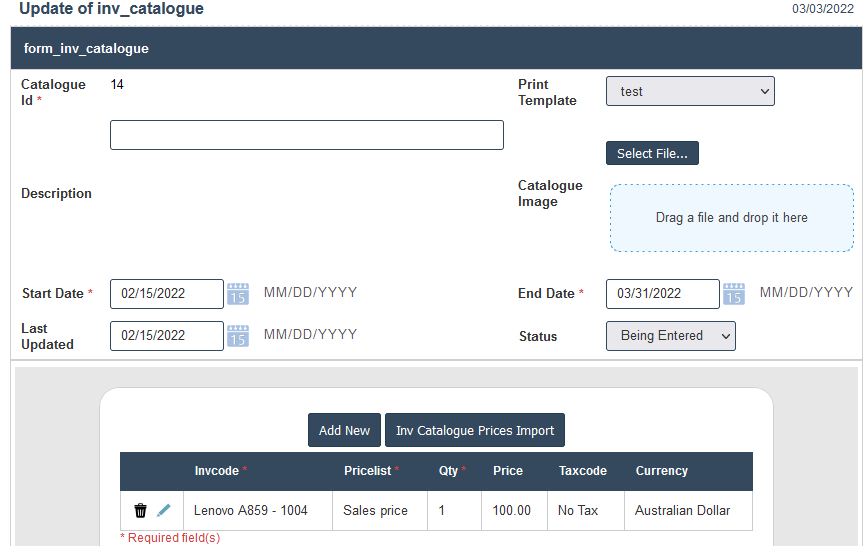Open the Start Date calendar picker
Viewport: 868px width, 546px height.
[x=238, y=294]
